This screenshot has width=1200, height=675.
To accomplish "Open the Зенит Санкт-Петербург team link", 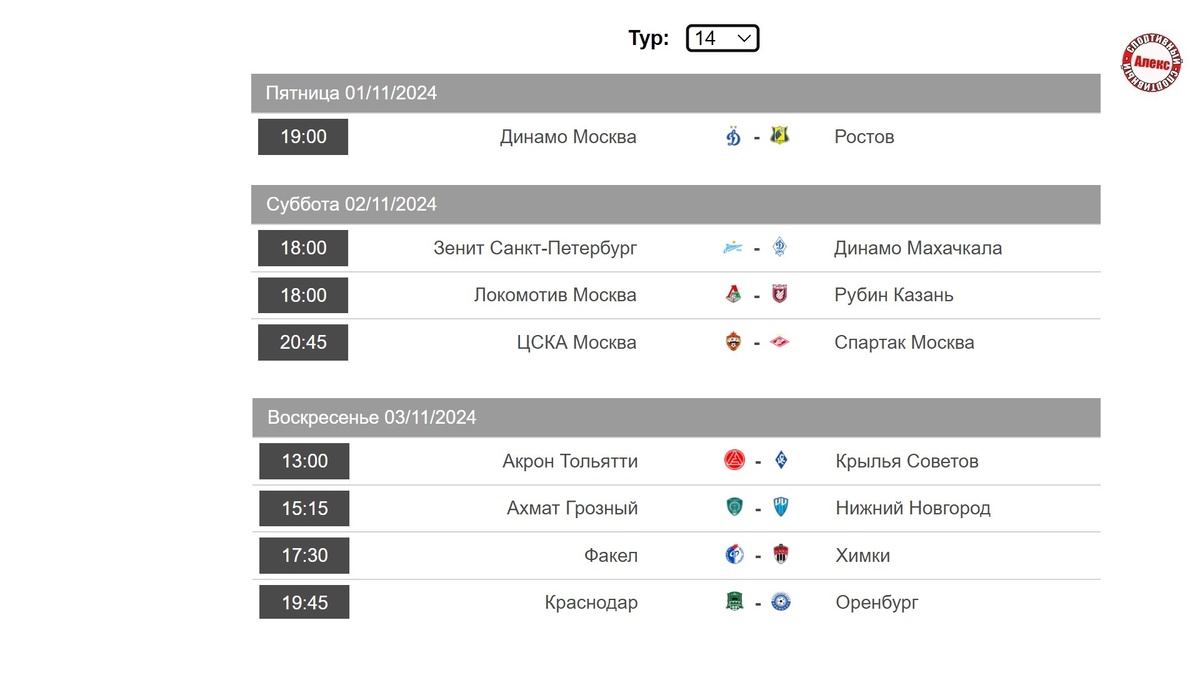I will tap(535, 248).
